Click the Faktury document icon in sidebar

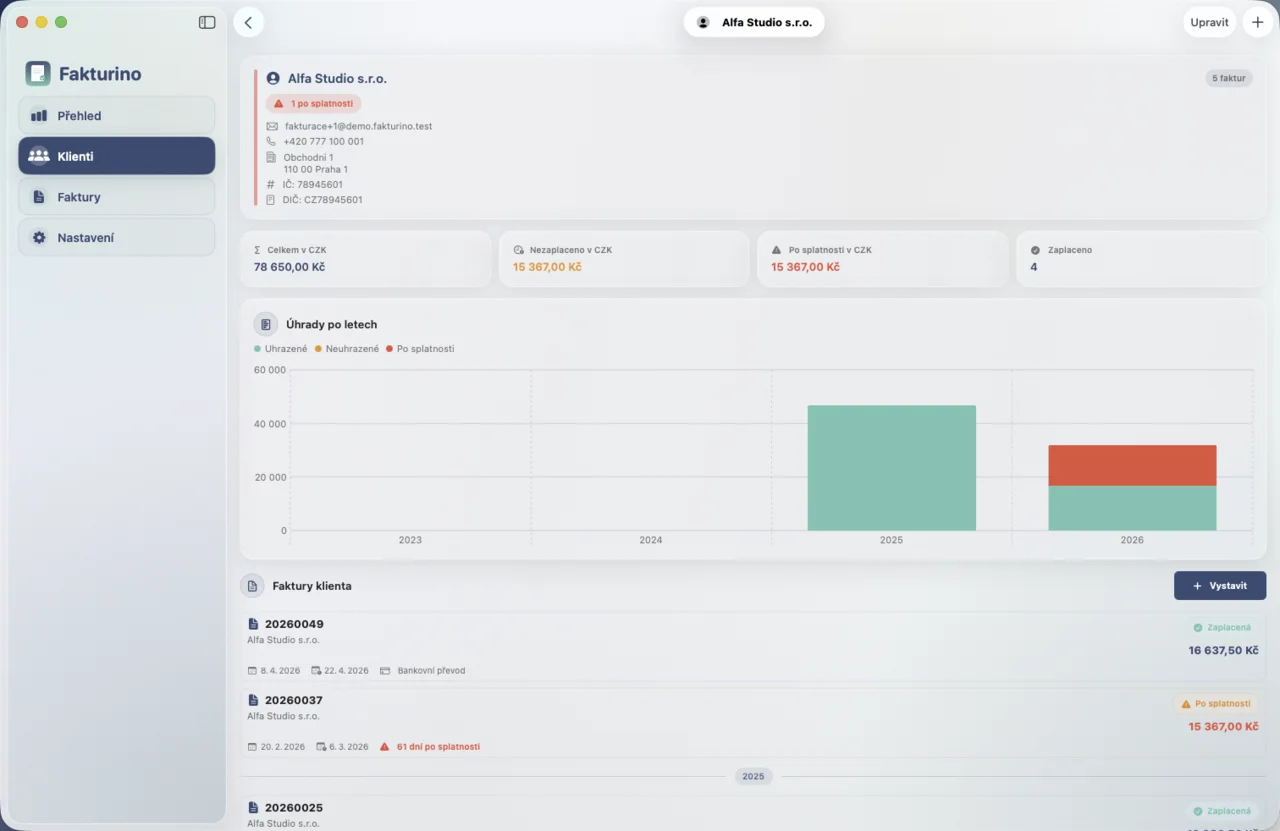(x=39, y=197)
